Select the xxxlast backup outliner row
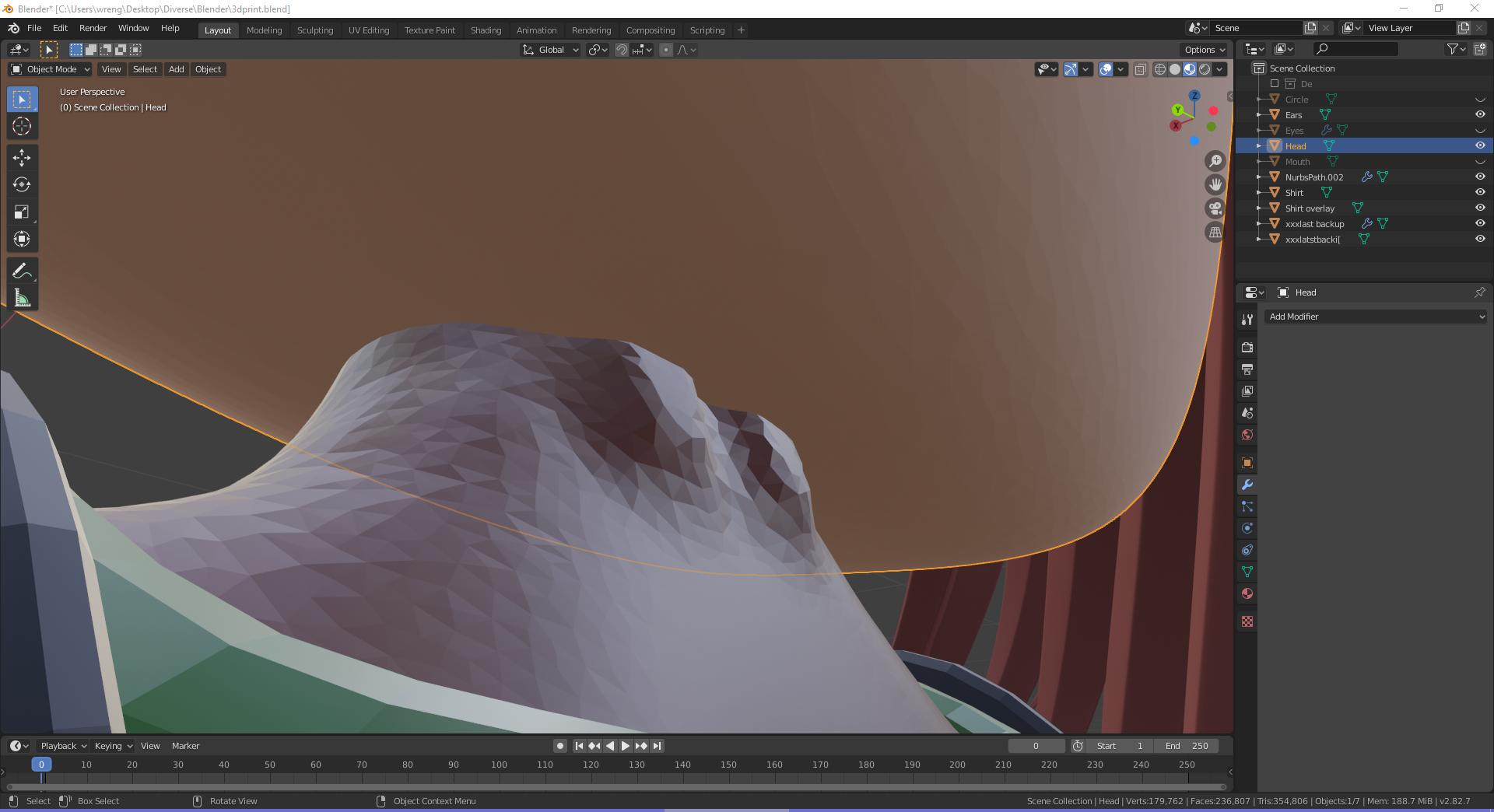Screen dimensions: 1494x812 tap(1364, 223)
